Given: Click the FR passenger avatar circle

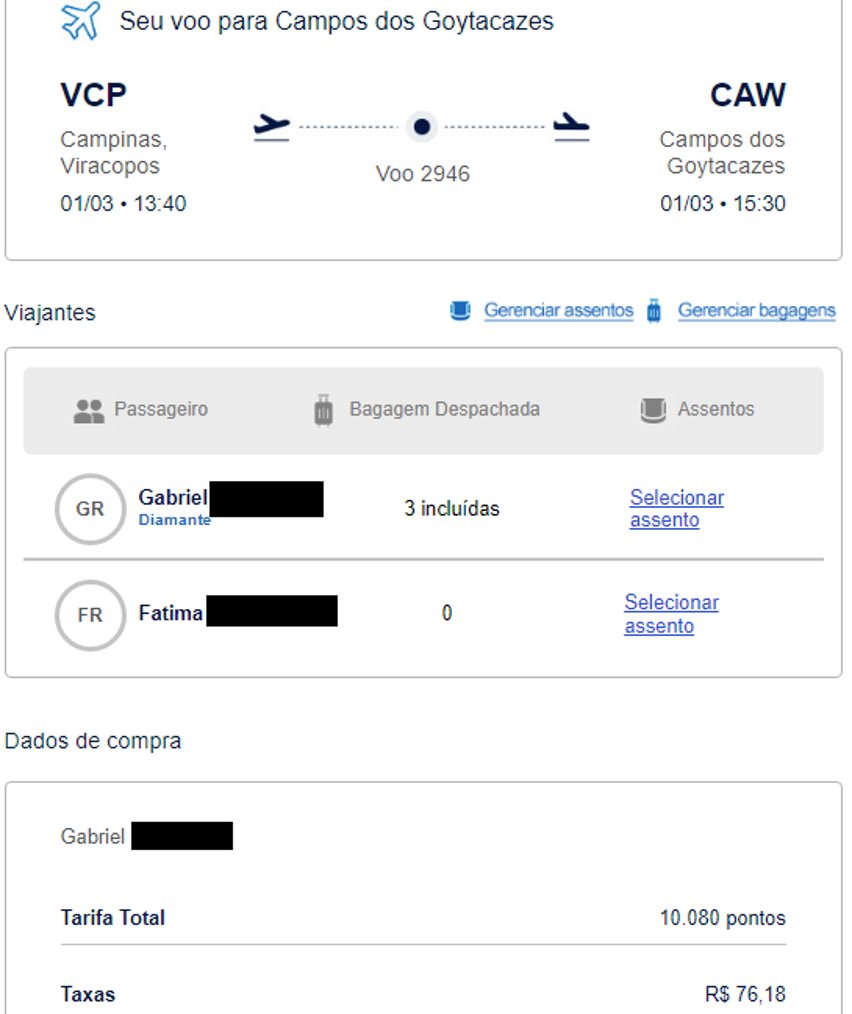Looking at the screenshot, I should [x=90, y=615].
